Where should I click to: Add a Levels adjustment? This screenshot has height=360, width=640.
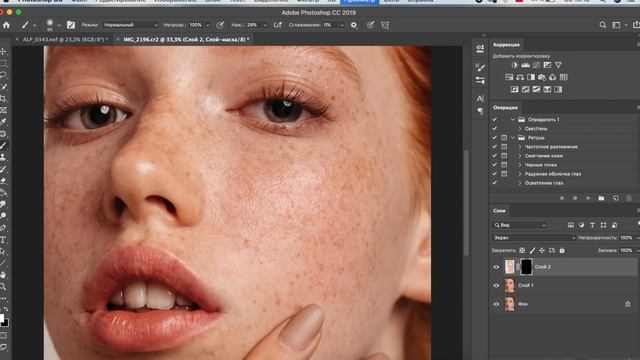(x=525, y=65)
